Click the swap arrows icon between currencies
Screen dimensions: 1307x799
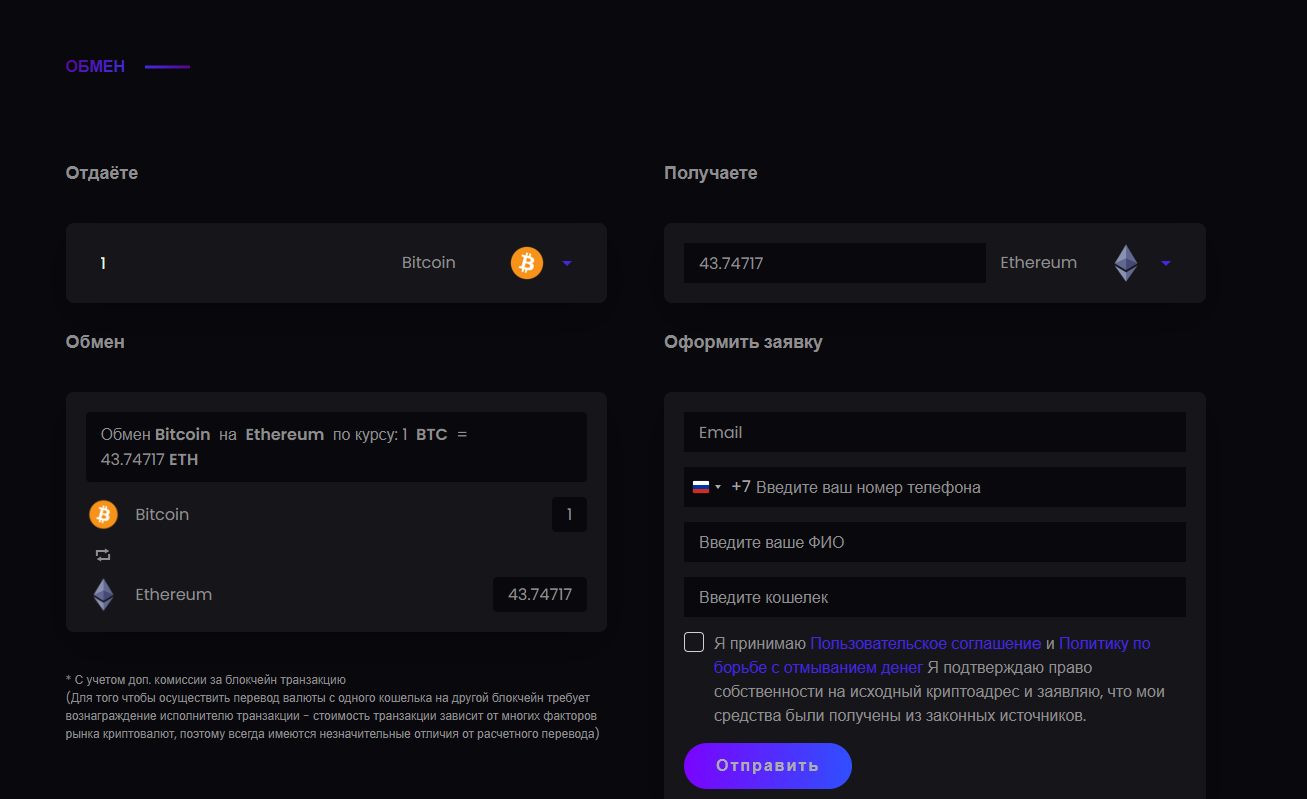(x=103, y=555)
